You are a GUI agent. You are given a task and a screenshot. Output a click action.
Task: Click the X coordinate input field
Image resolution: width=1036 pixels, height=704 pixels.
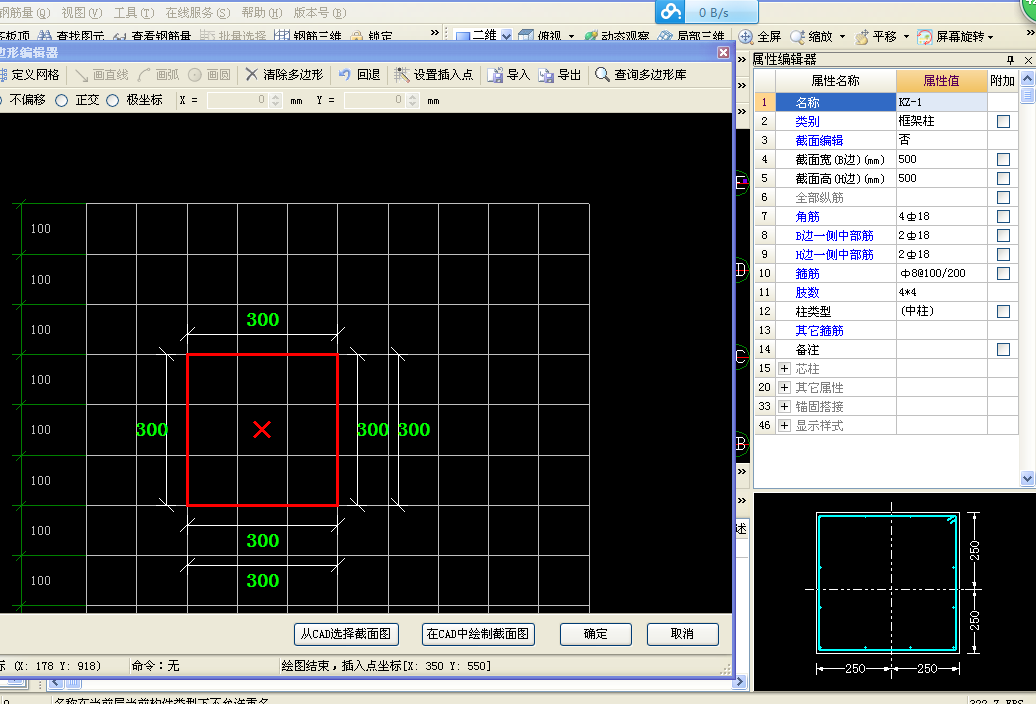point(237,100)
